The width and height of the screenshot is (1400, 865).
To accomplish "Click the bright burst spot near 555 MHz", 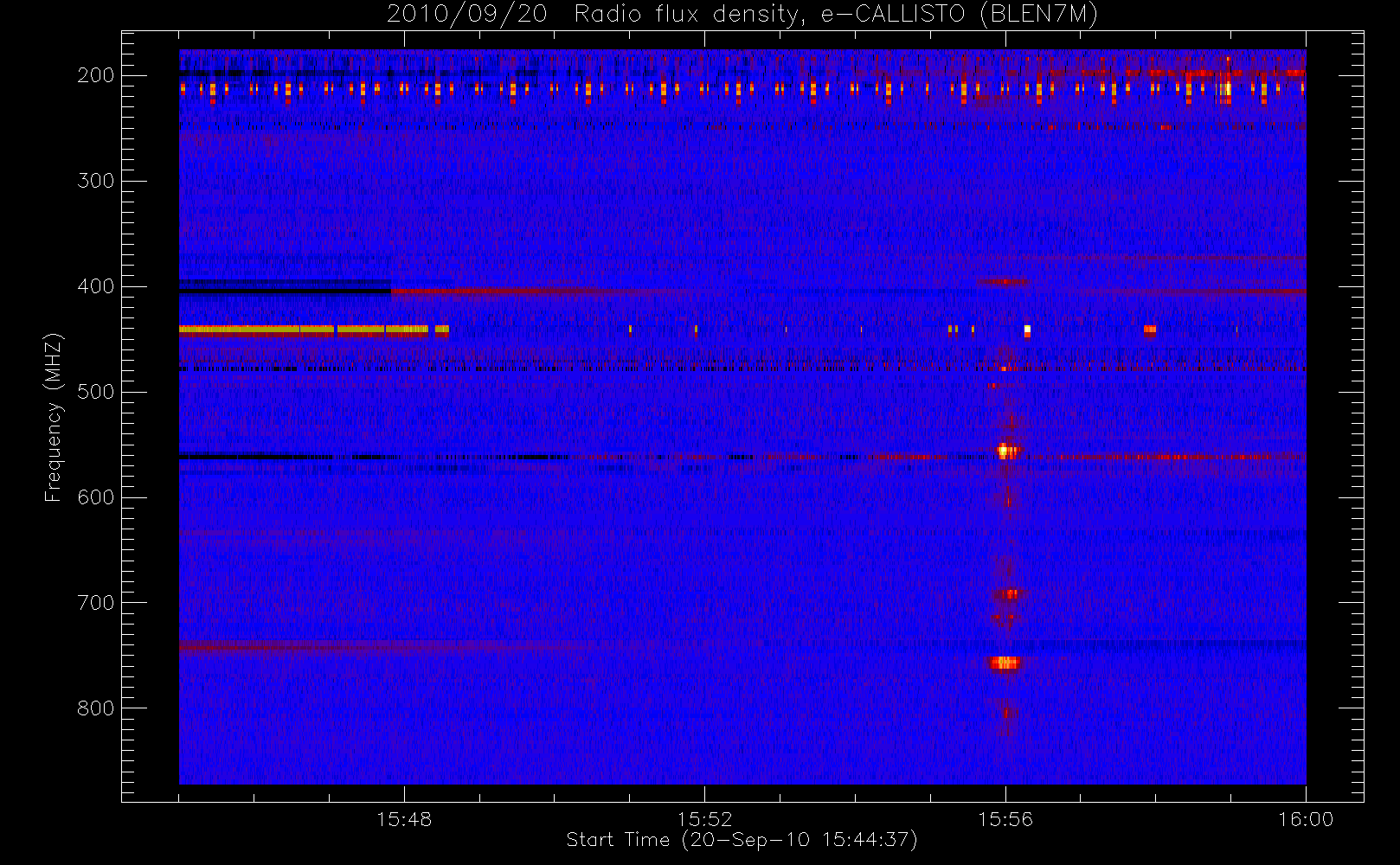I will pos(1008,451).
